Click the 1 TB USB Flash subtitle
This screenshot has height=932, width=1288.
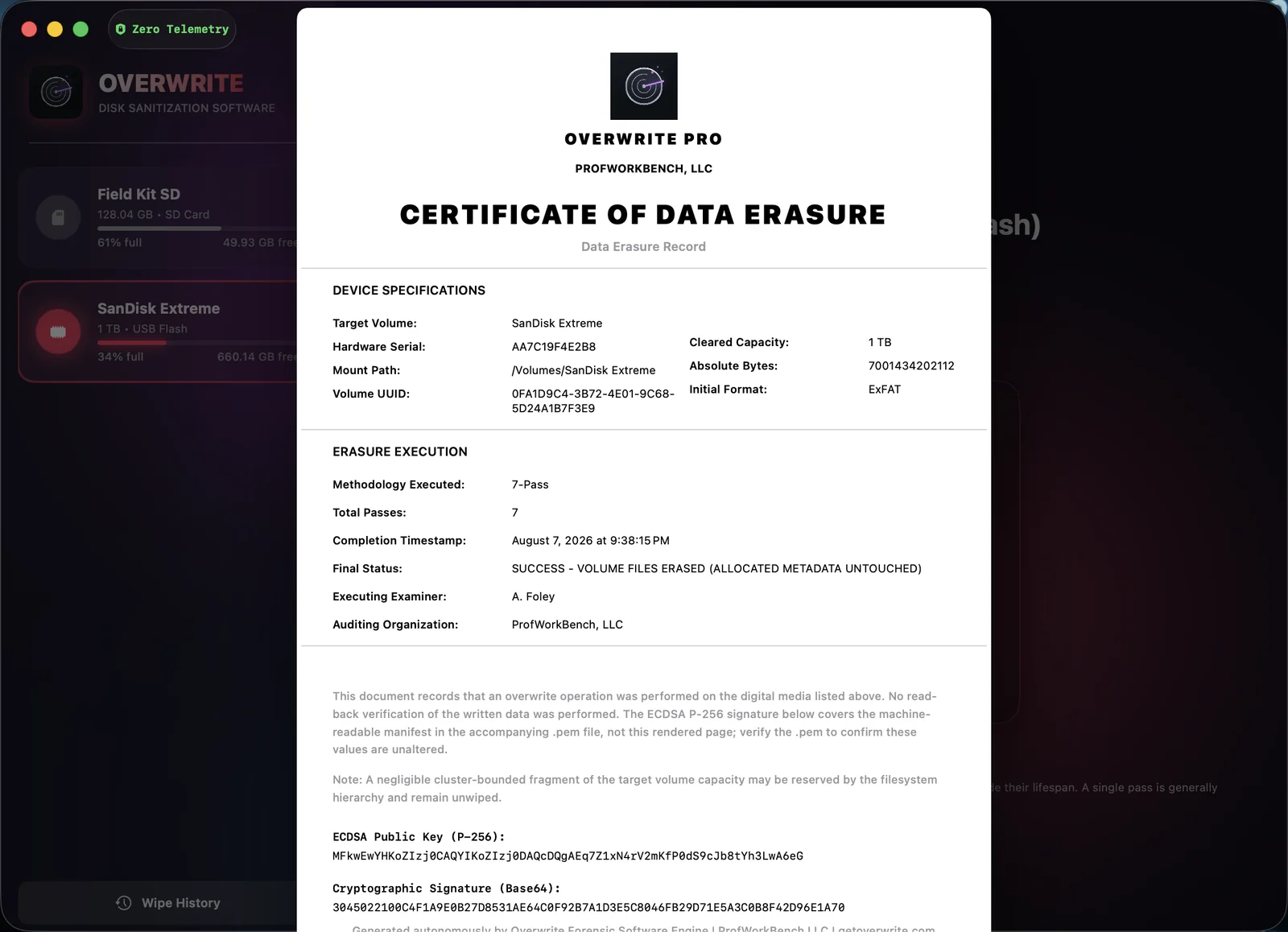tap(142, 329)
